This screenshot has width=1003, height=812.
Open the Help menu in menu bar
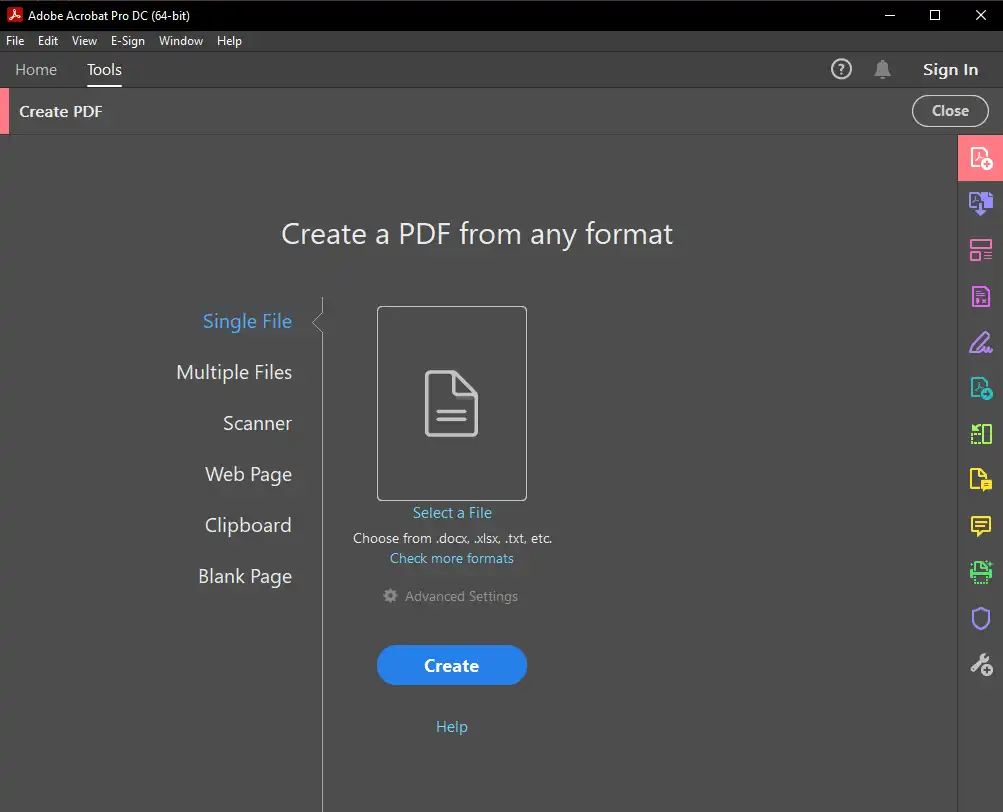pyautogui.click(x=229, y=41)
